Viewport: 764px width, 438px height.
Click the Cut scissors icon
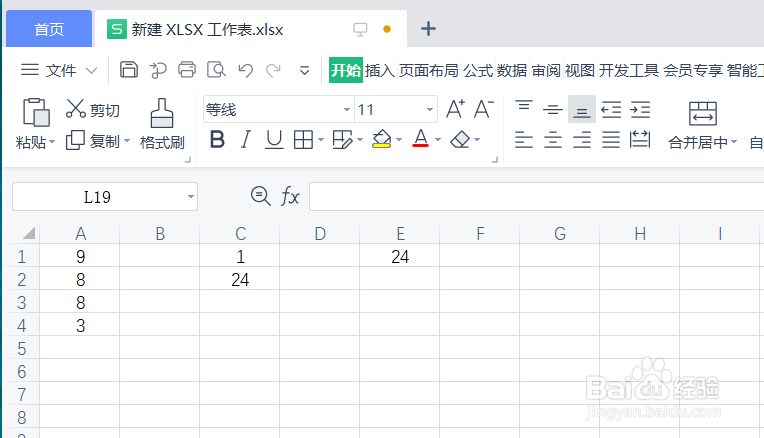click(x=76, y=109)
